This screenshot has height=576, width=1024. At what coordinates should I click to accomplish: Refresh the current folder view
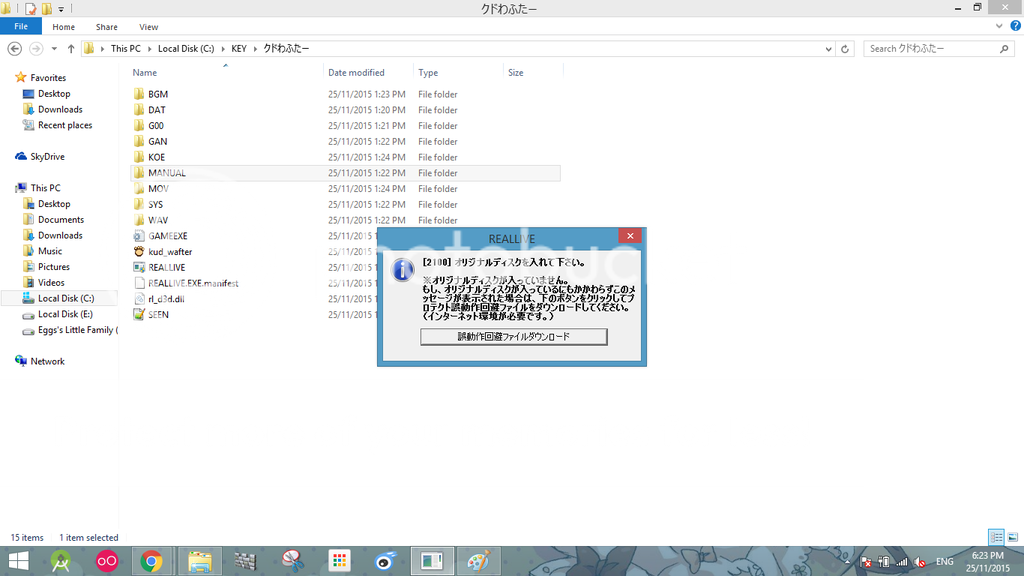846,48
